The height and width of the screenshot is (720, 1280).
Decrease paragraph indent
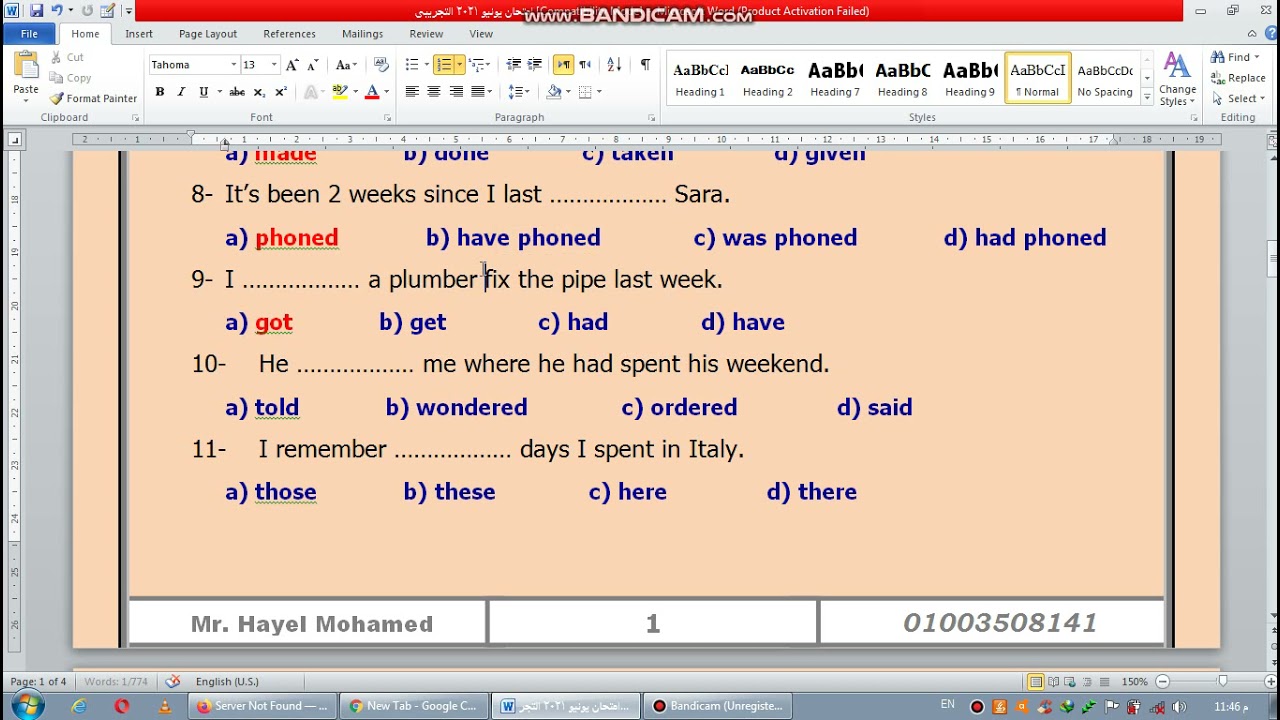[514, 65]
